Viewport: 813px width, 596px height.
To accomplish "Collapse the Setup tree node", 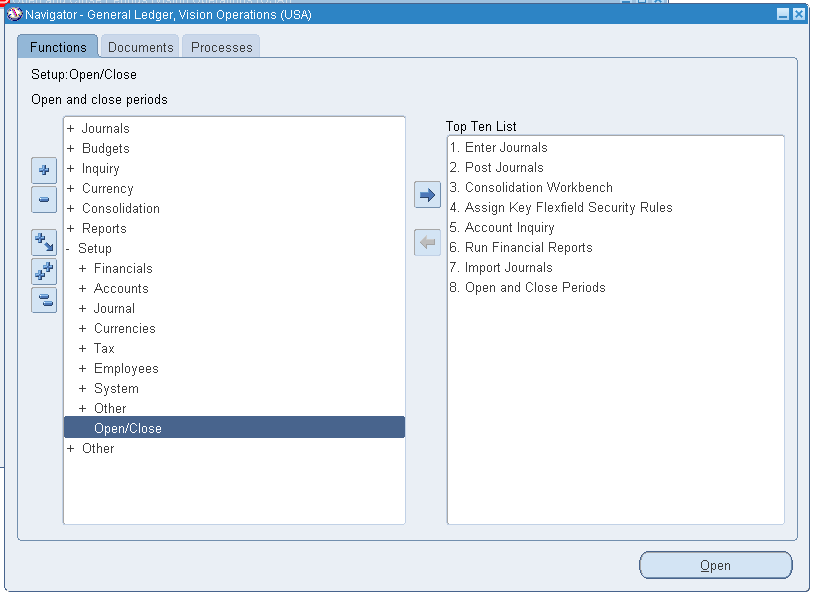I will 68,248.
